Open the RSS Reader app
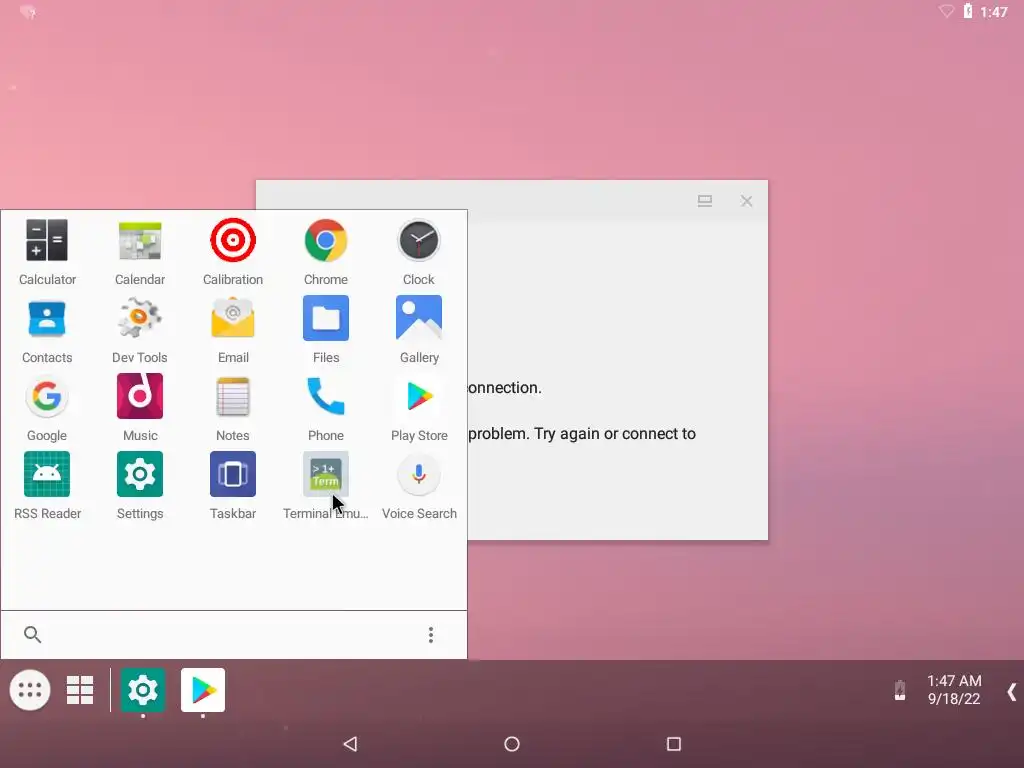1024x768 pixels. (x=47, y=487)
